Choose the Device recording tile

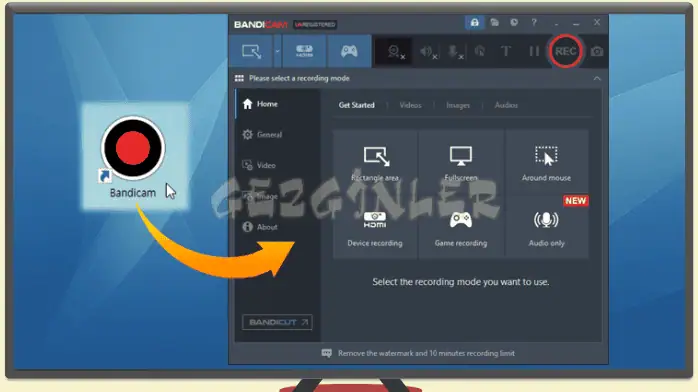[375, 227]
